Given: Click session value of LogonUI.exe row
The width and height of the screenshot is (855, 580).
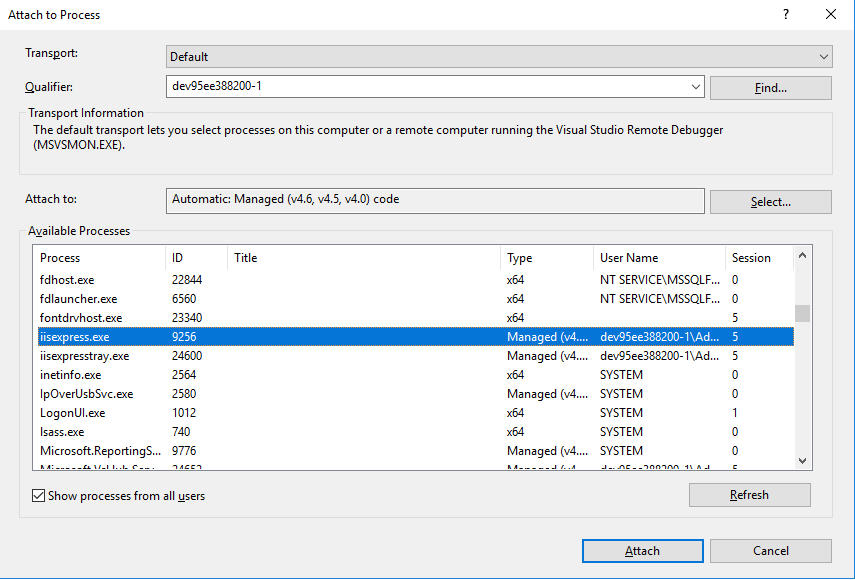Looking at the screenshot, I should pyautogui.click(x=735, y=413).
